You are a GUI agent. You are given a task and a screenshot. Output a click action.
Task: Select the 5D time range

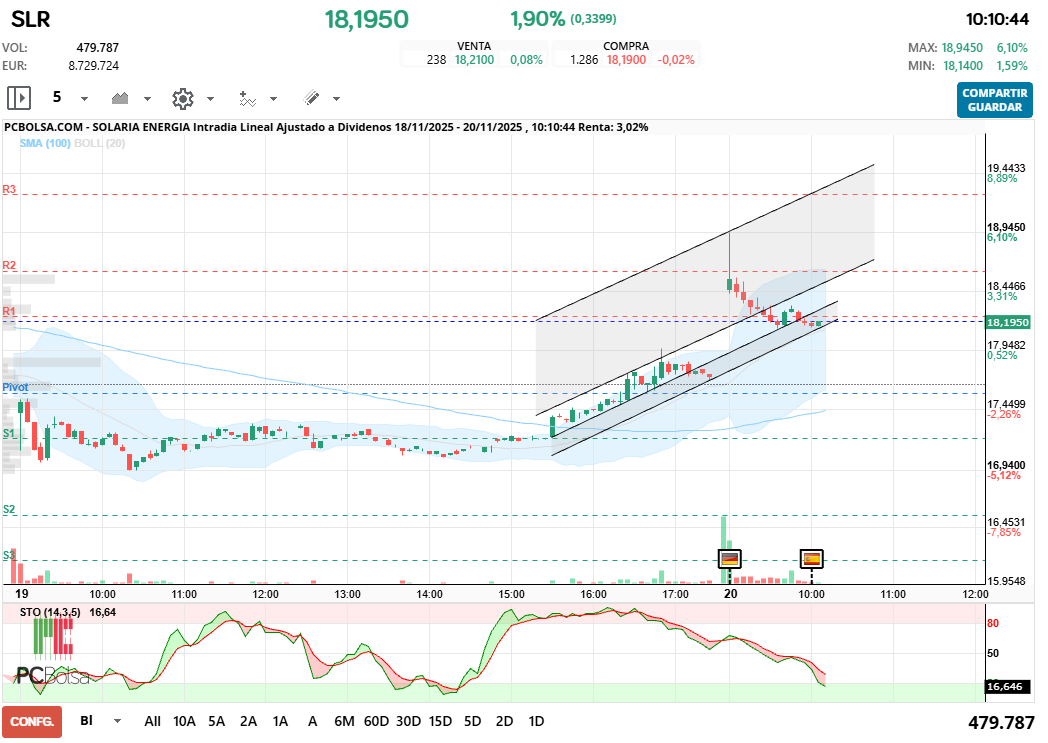(473, 722)
